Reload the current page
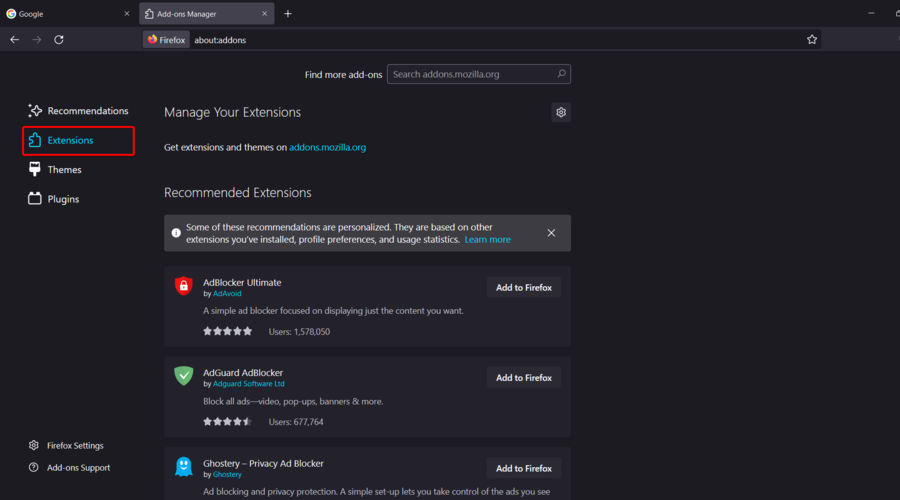Viewport: 900px width, 500px height. point(59,40)
